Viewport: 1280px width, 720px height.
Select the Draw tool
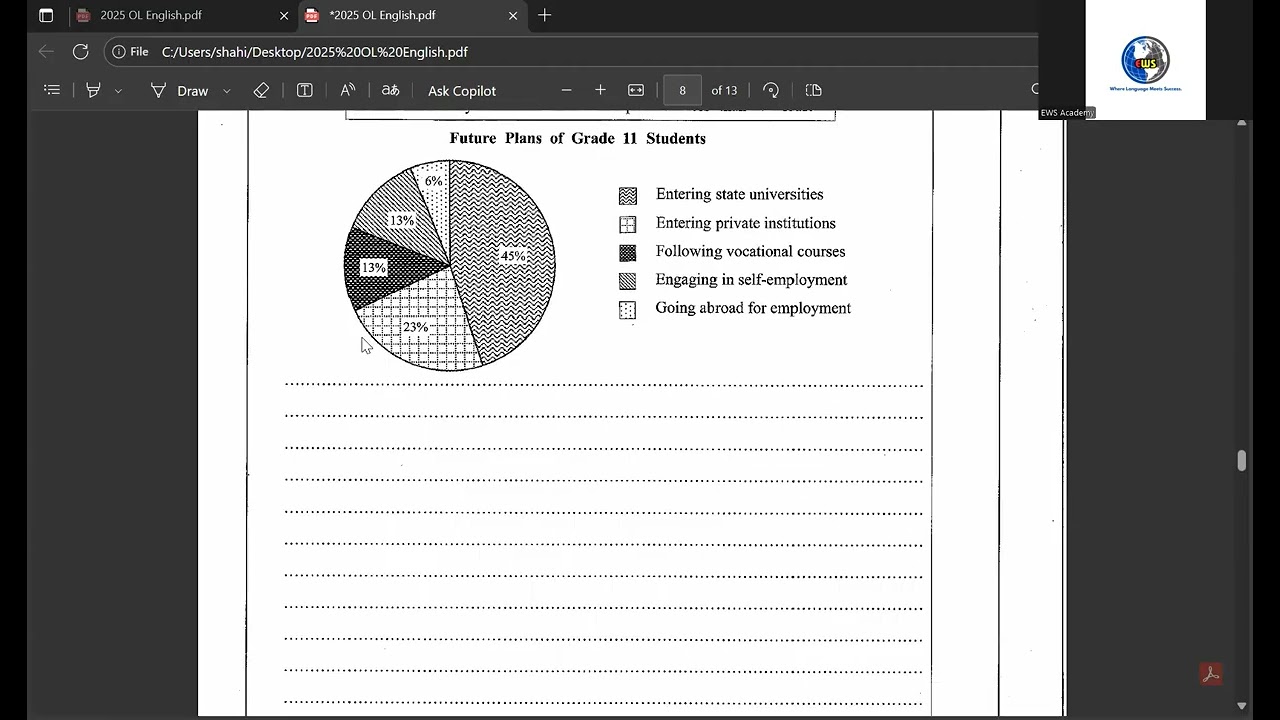pos(180,90)
